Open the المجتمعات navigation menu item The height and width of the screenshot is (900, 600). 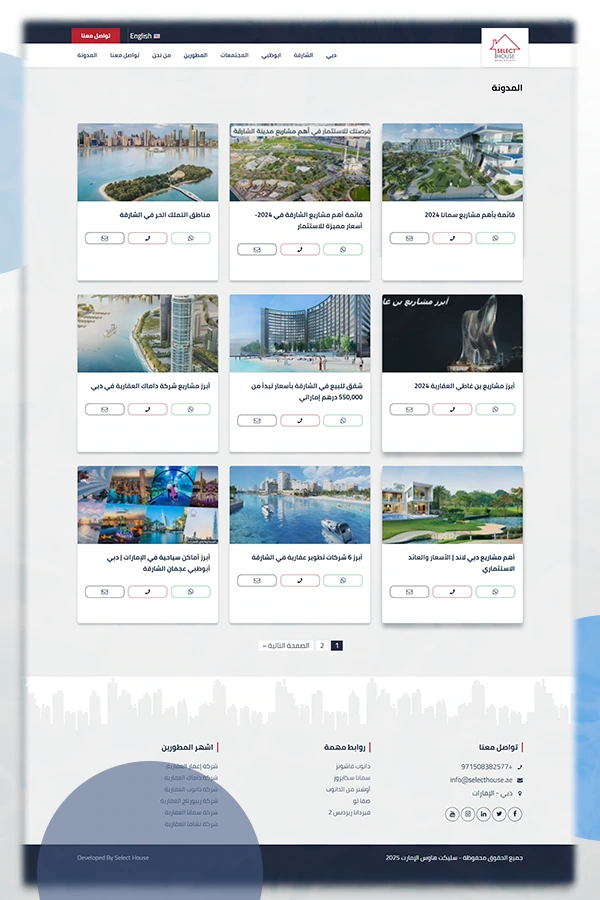[x=234, y=56]
